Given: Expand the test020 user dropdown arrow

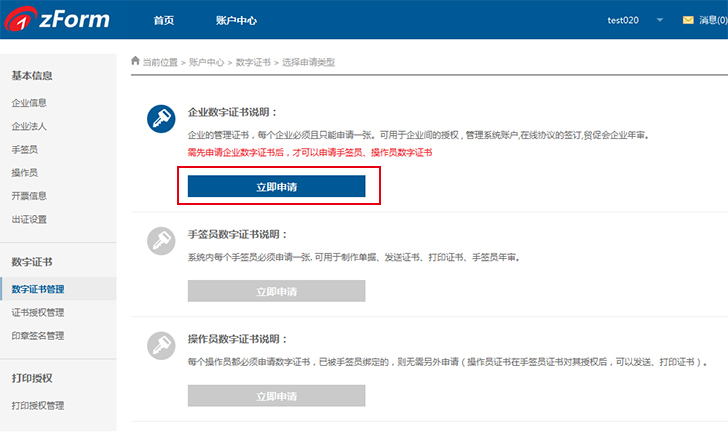Looking at the screenshot, I should tap(660, 20).
